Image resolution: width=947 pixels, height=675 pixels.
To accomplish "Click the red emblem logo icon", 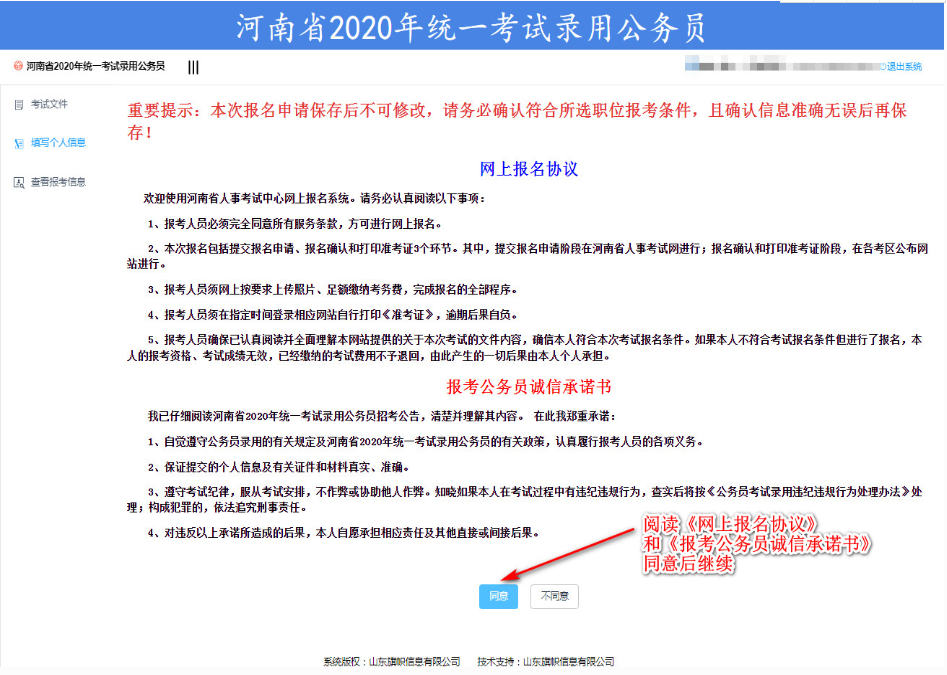I will 18,66.
